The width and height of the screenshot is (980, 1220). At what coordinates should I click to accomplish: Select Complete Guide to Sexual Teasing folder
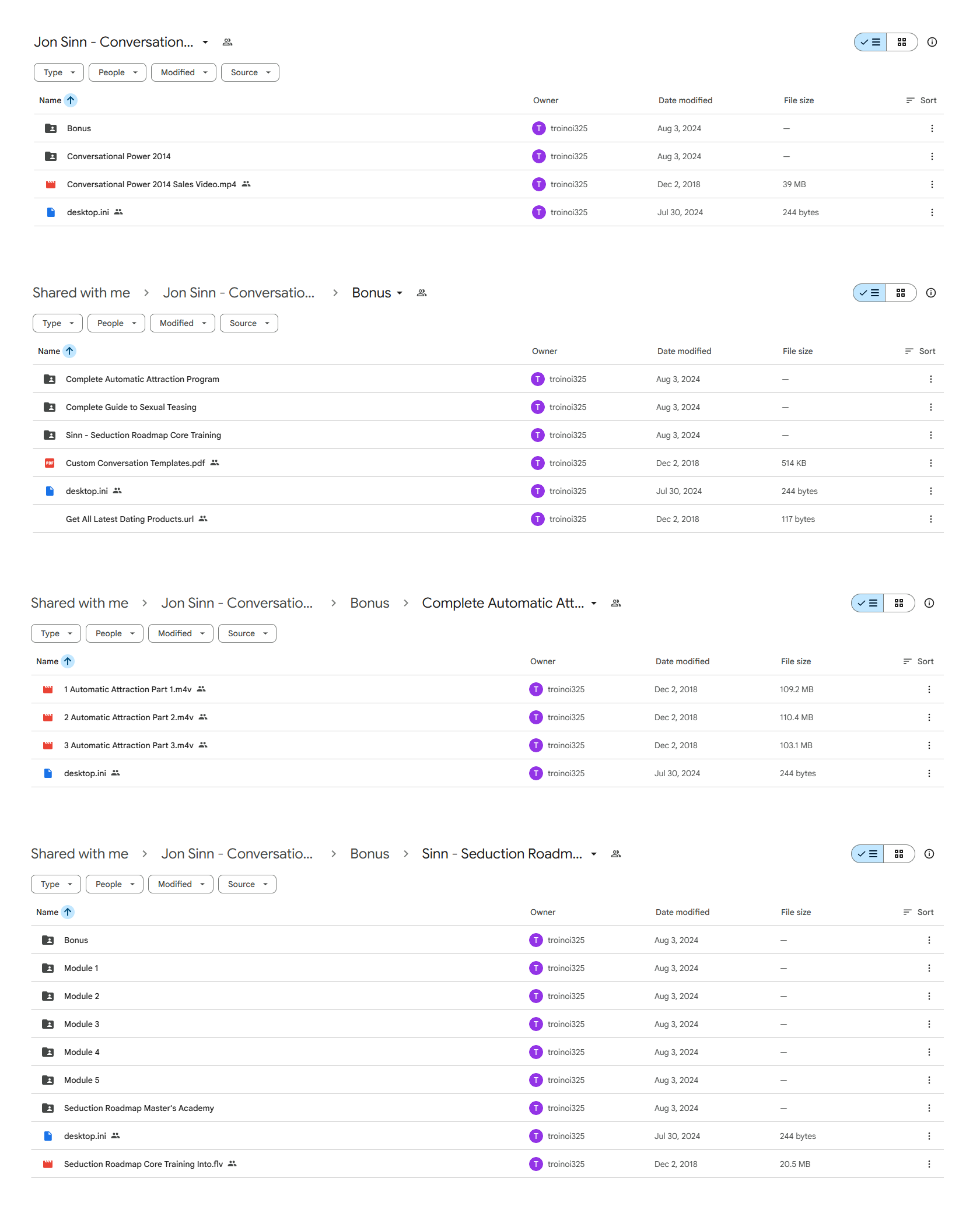pos(488,407)
